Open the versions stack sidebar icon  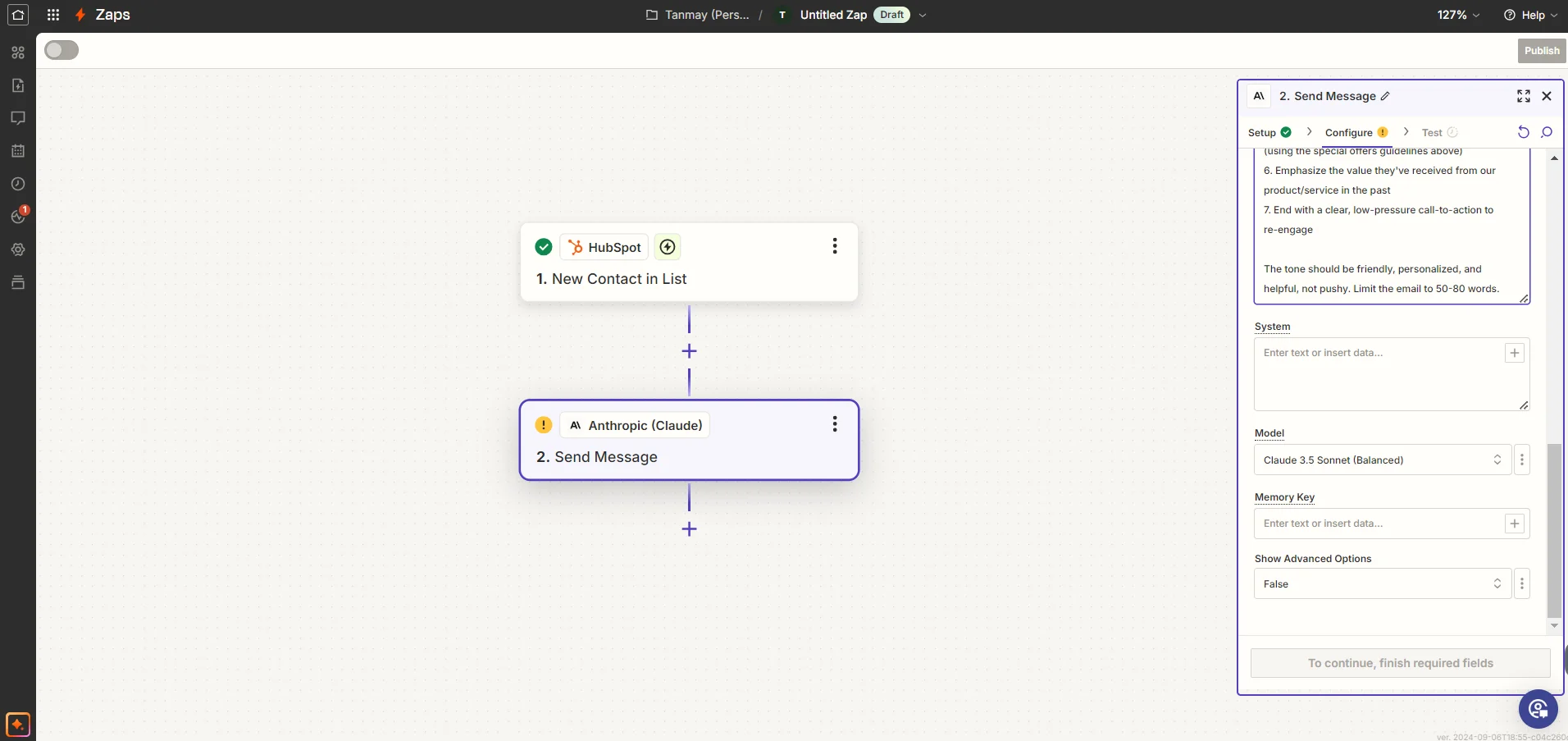pos(18,282)
